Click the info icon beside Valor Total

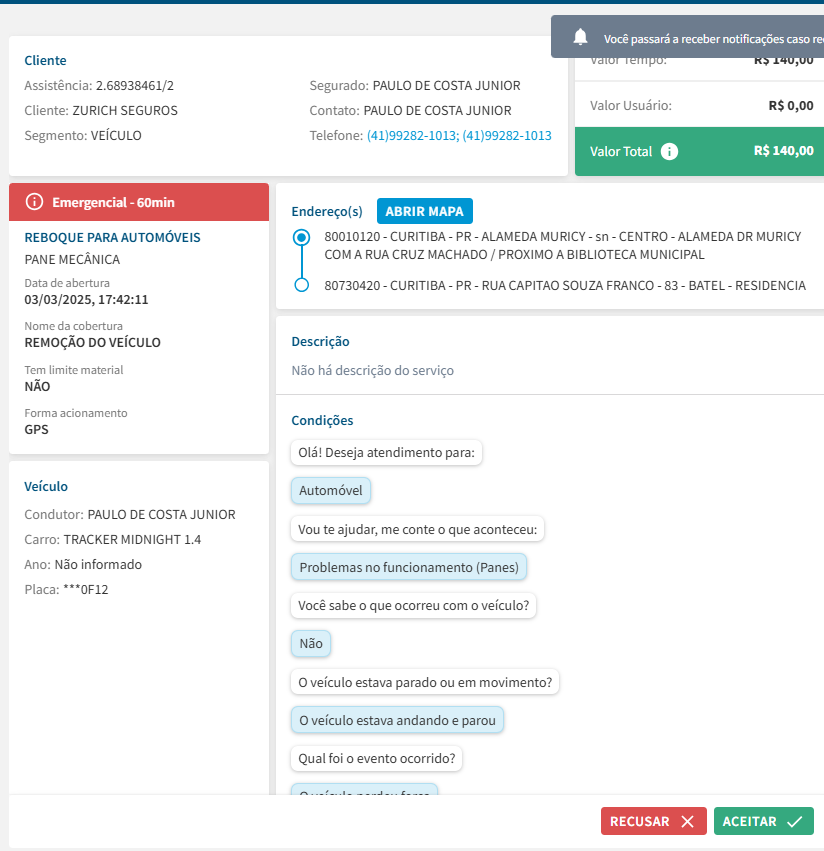(x=670, y=152)
